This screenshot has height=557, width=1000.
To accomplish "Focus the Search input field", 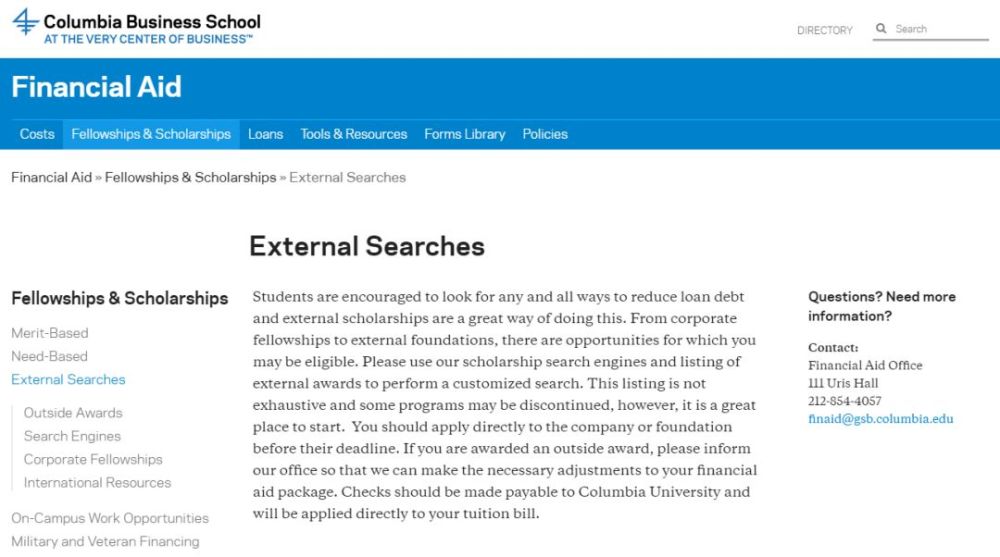I will point(939,29).
